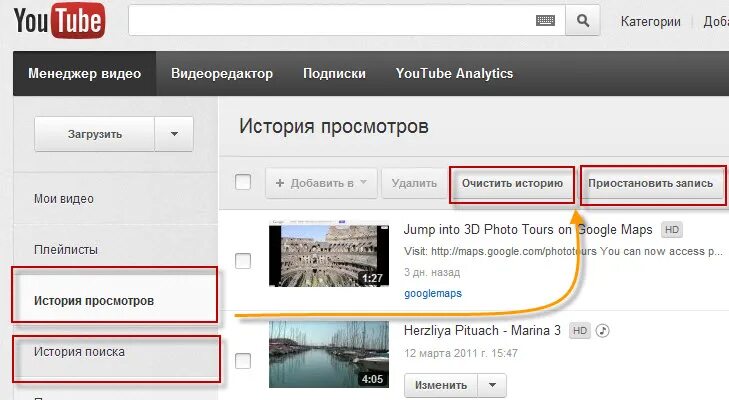
Task: Click the История просмотров page heading
Action: point(334,127)
